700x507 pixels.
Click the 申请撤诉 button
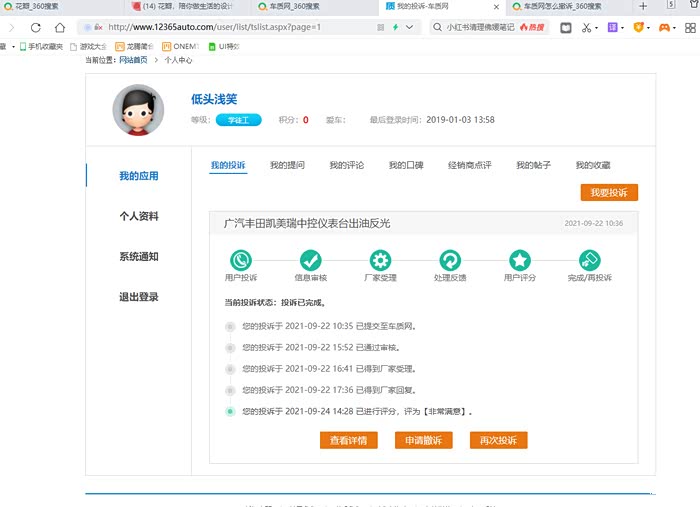(423, 440)
